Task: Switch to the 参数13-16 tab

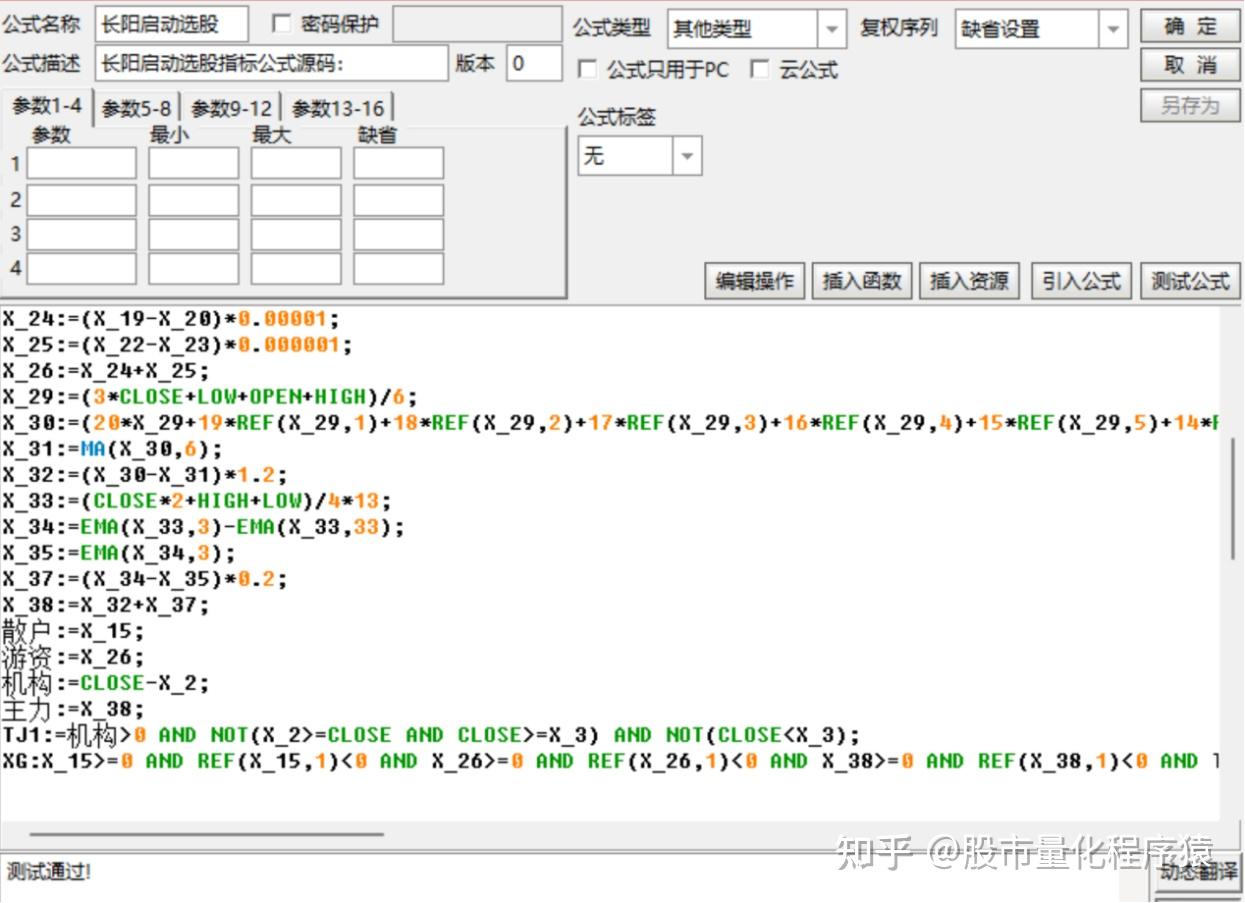Action: [x=337, y=109]
